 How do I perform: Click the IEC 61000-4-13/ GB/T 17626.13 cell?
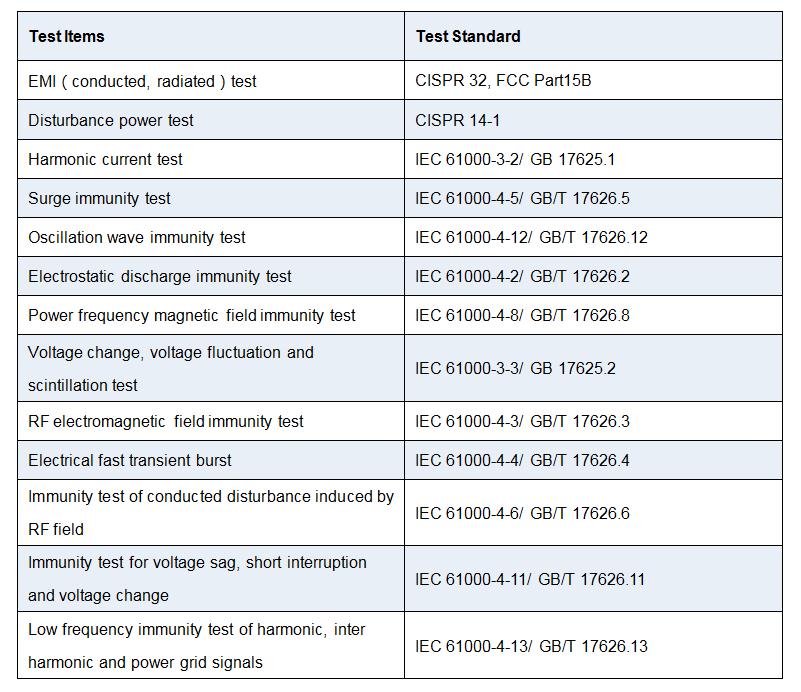tap(531, 646)
